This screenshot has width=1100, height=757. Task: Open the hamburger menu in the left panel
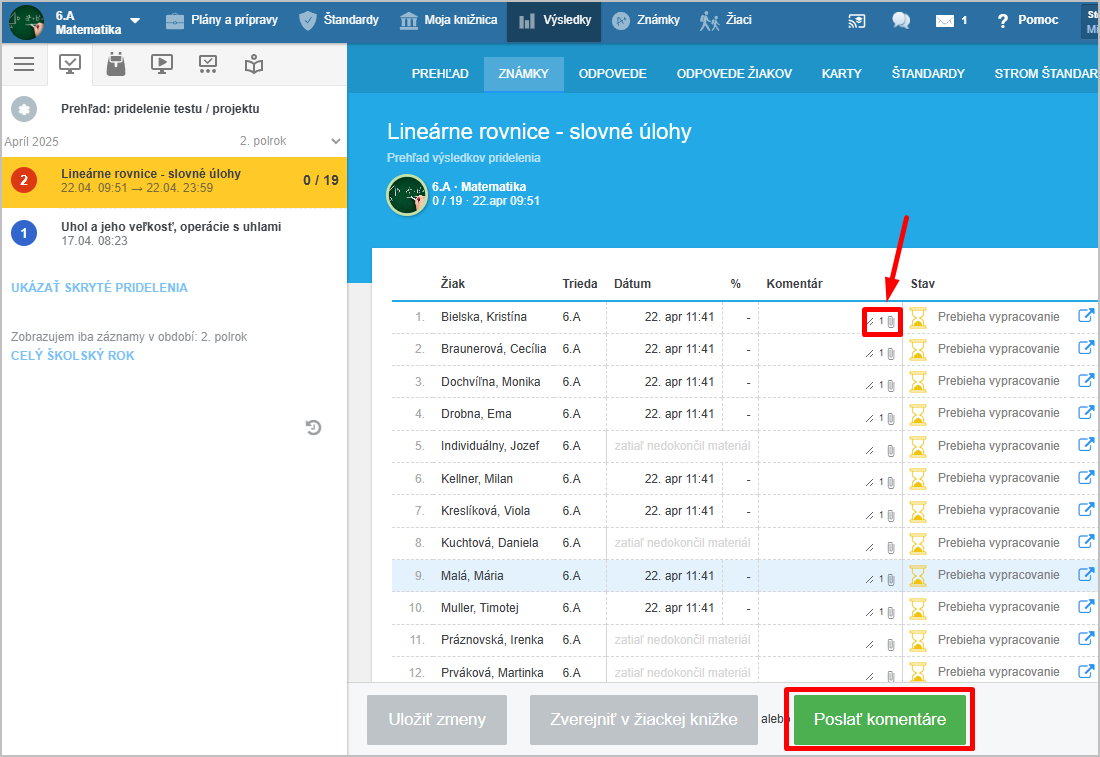24,65
